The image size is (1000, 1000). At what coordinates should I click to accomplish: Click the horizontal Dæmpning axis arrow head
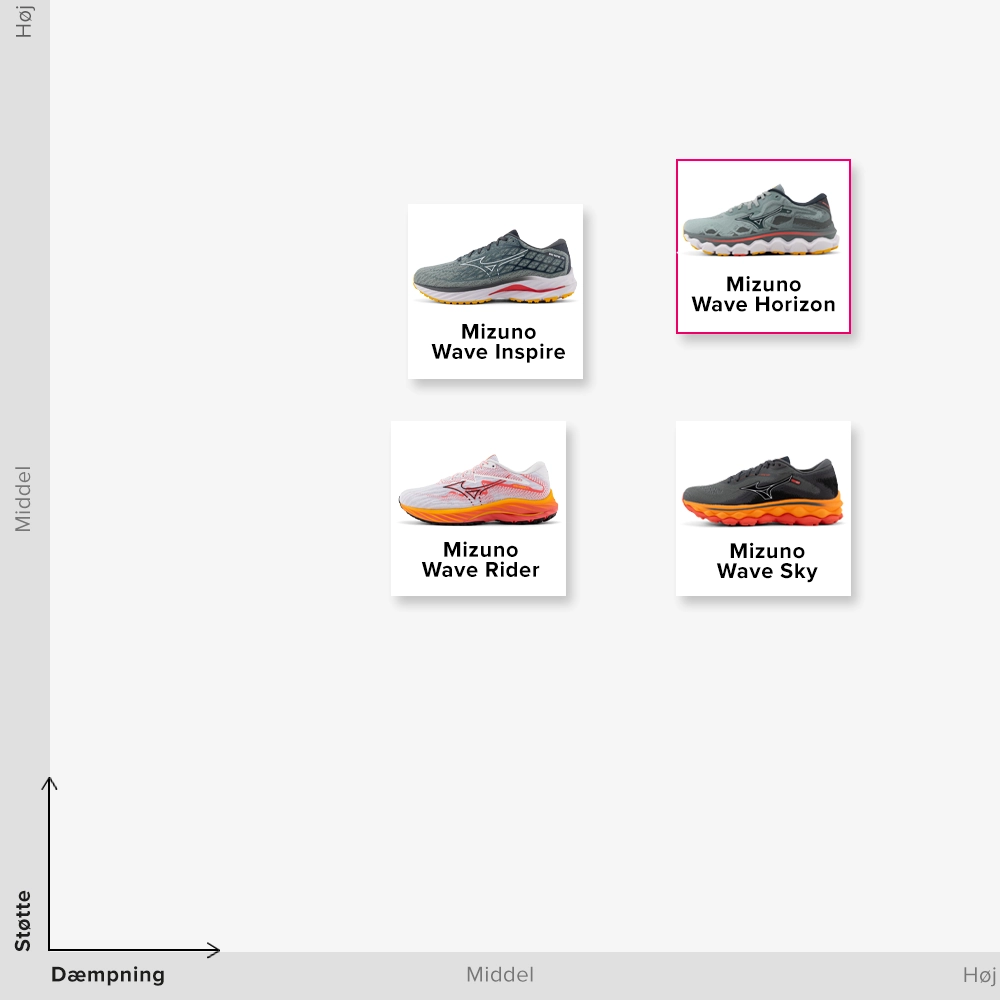(215, 949)
